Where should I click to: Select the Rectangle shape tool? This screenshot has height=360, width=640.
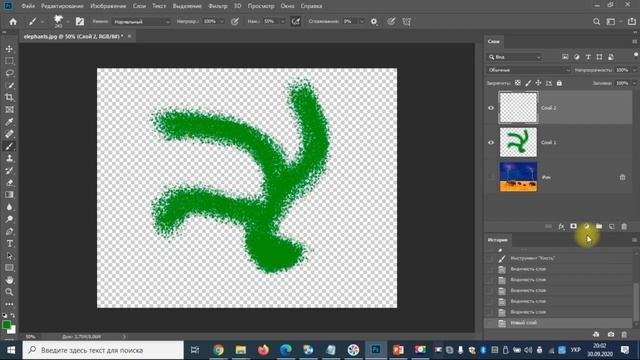(9, 268)
